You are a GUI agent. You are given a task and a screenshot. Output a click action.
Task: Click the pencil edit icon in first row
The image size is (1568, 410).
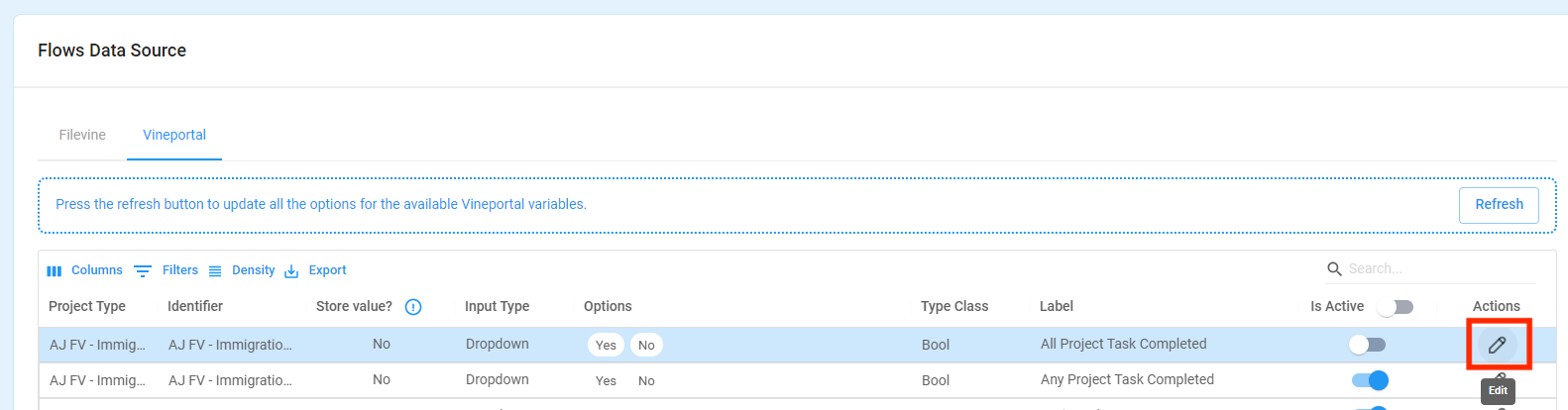(x=1497, y=345)
